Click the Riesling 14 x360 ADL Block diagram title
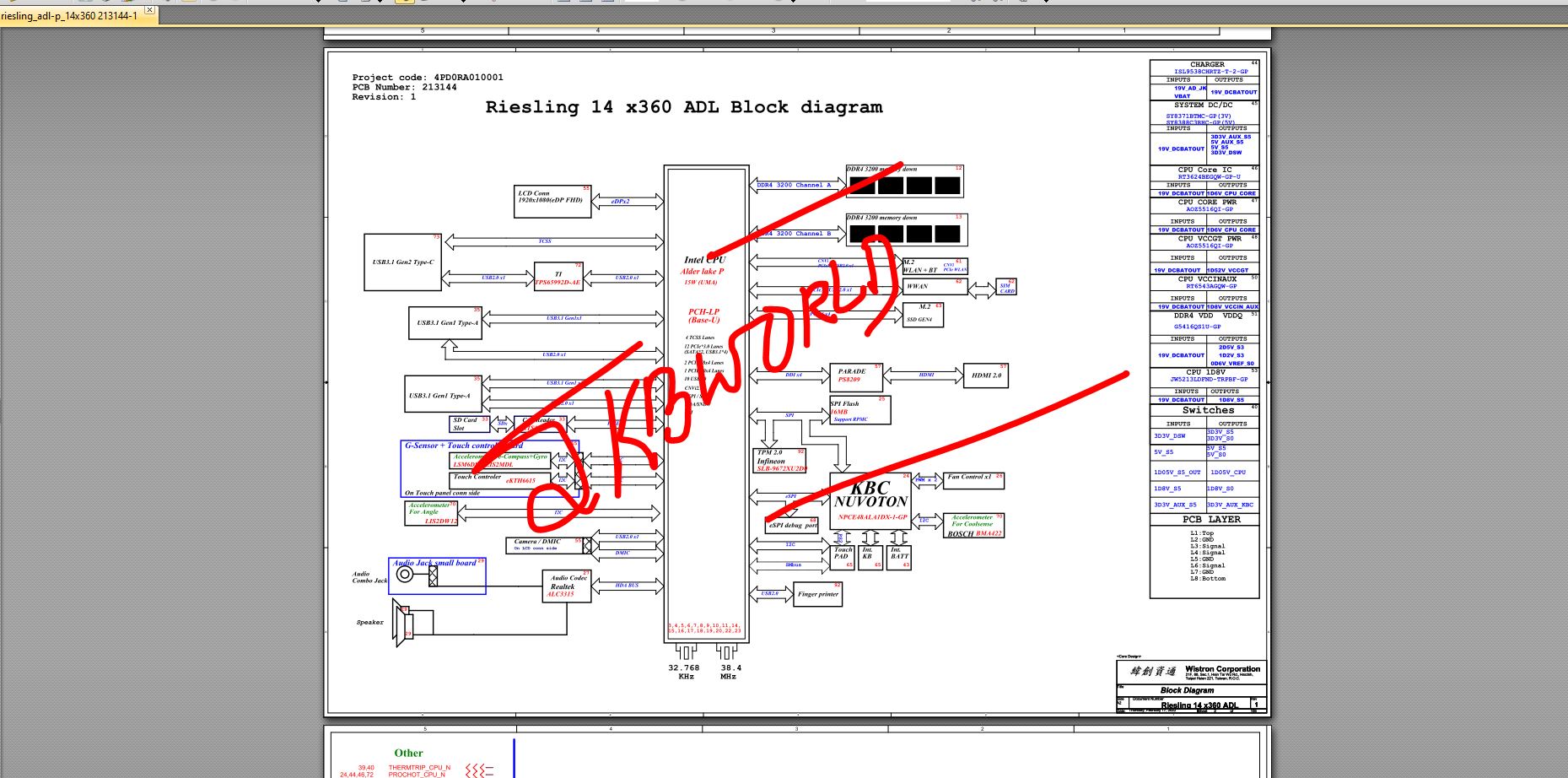The height and width of the screenshot is (778, 1568). tap(684, 107)
